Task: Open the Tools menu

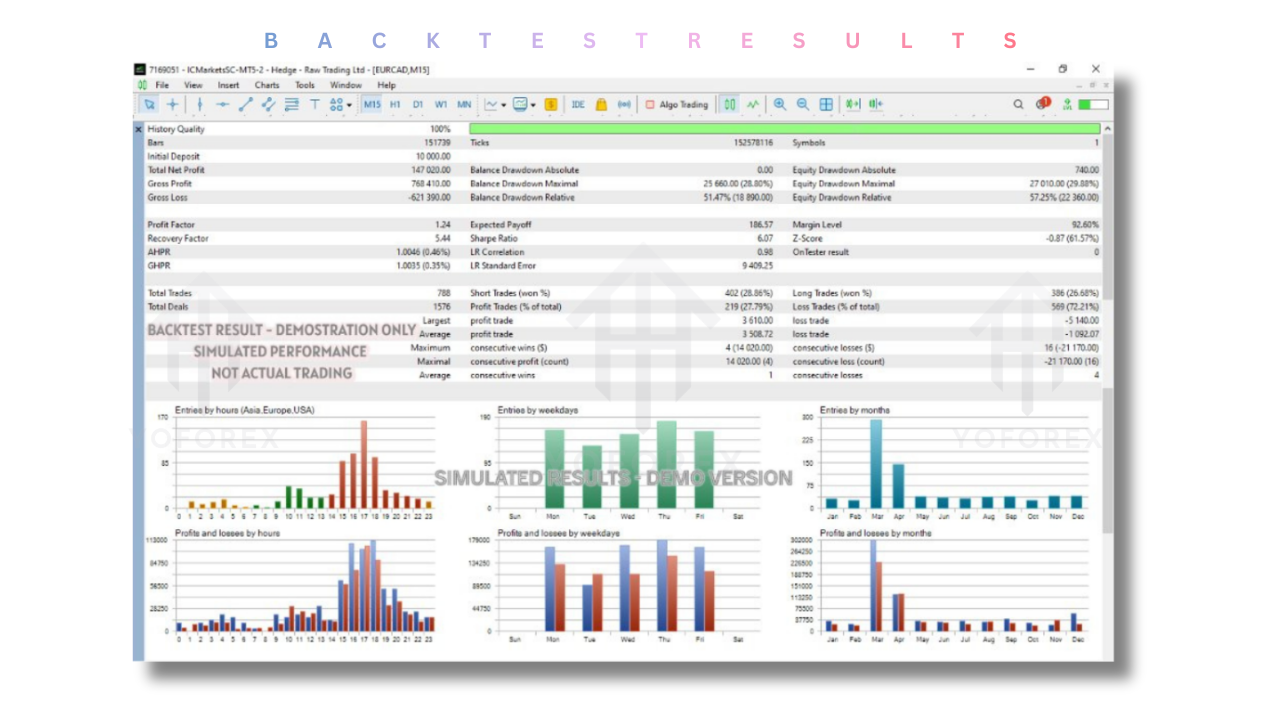Action: point(304,86)
